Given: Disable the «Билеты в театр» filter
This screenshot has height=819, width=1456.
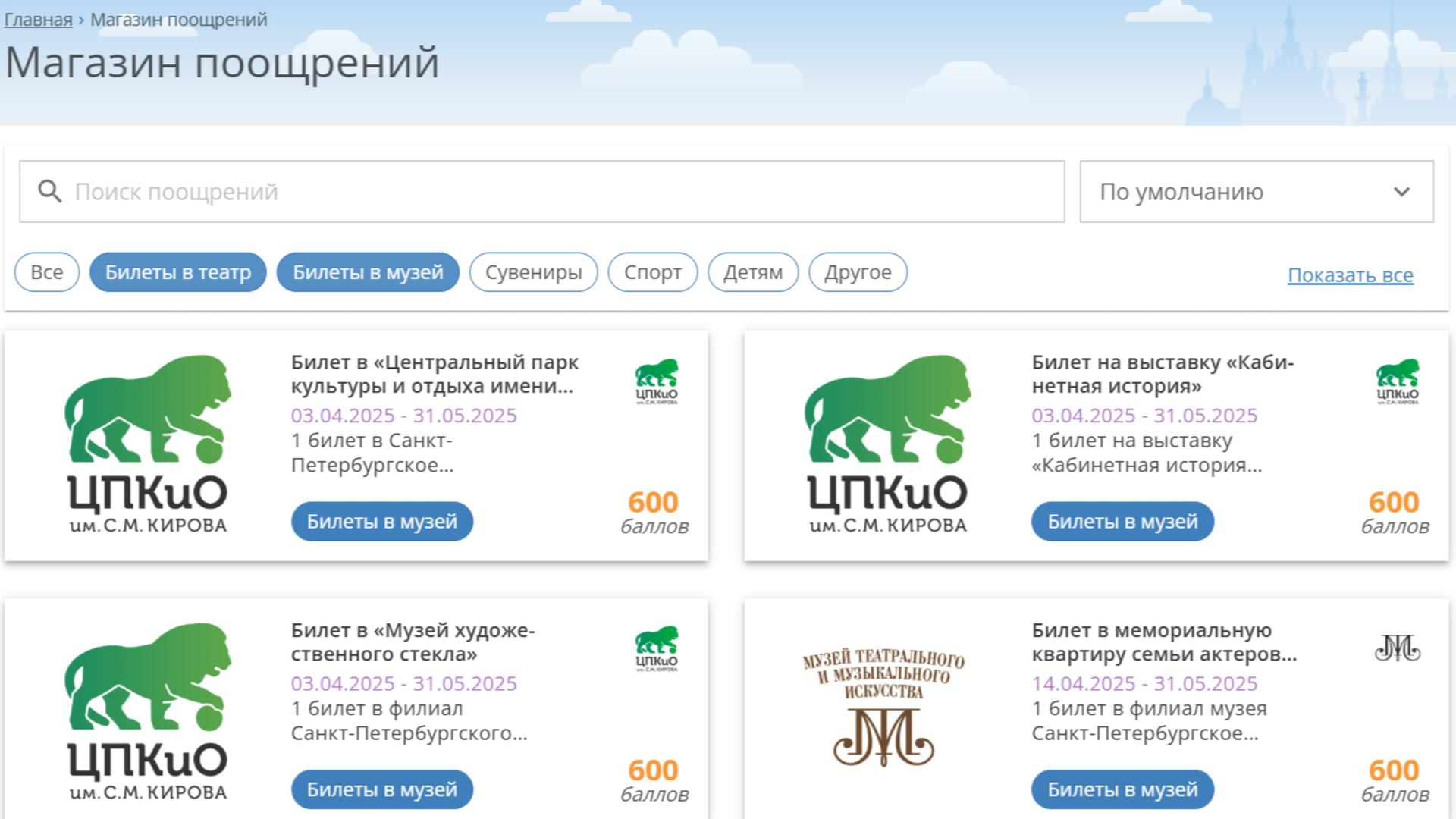Looking at the screenshot, I should click(x=177, y=272).
